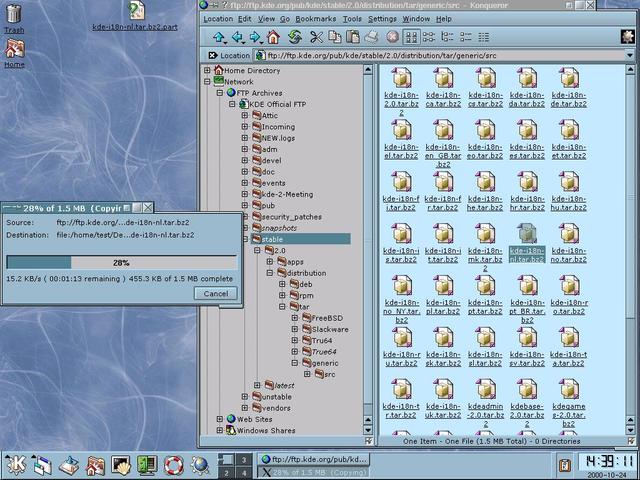Expand the Web Sites tree node
640x480 pixels.
(220, 419)
